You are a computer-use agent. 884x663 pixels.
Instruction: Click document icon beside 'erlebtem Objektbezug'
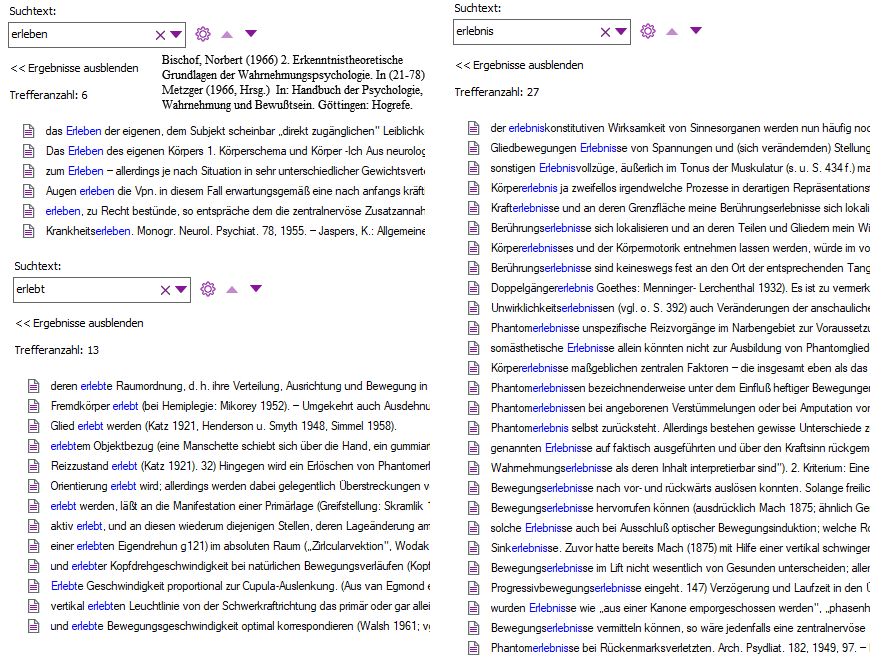point(34,447)
